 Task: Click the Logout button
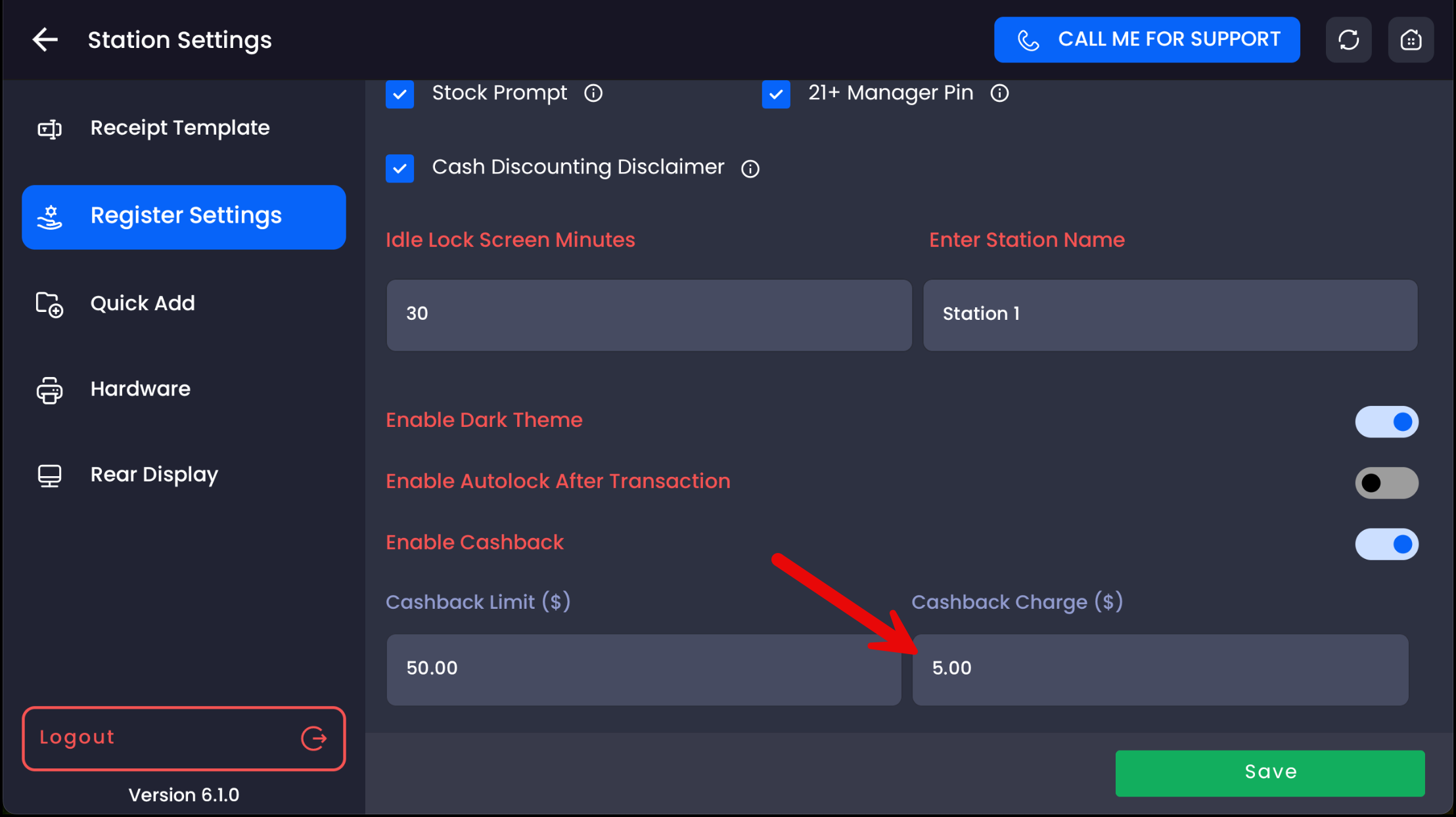pos(183,738)
